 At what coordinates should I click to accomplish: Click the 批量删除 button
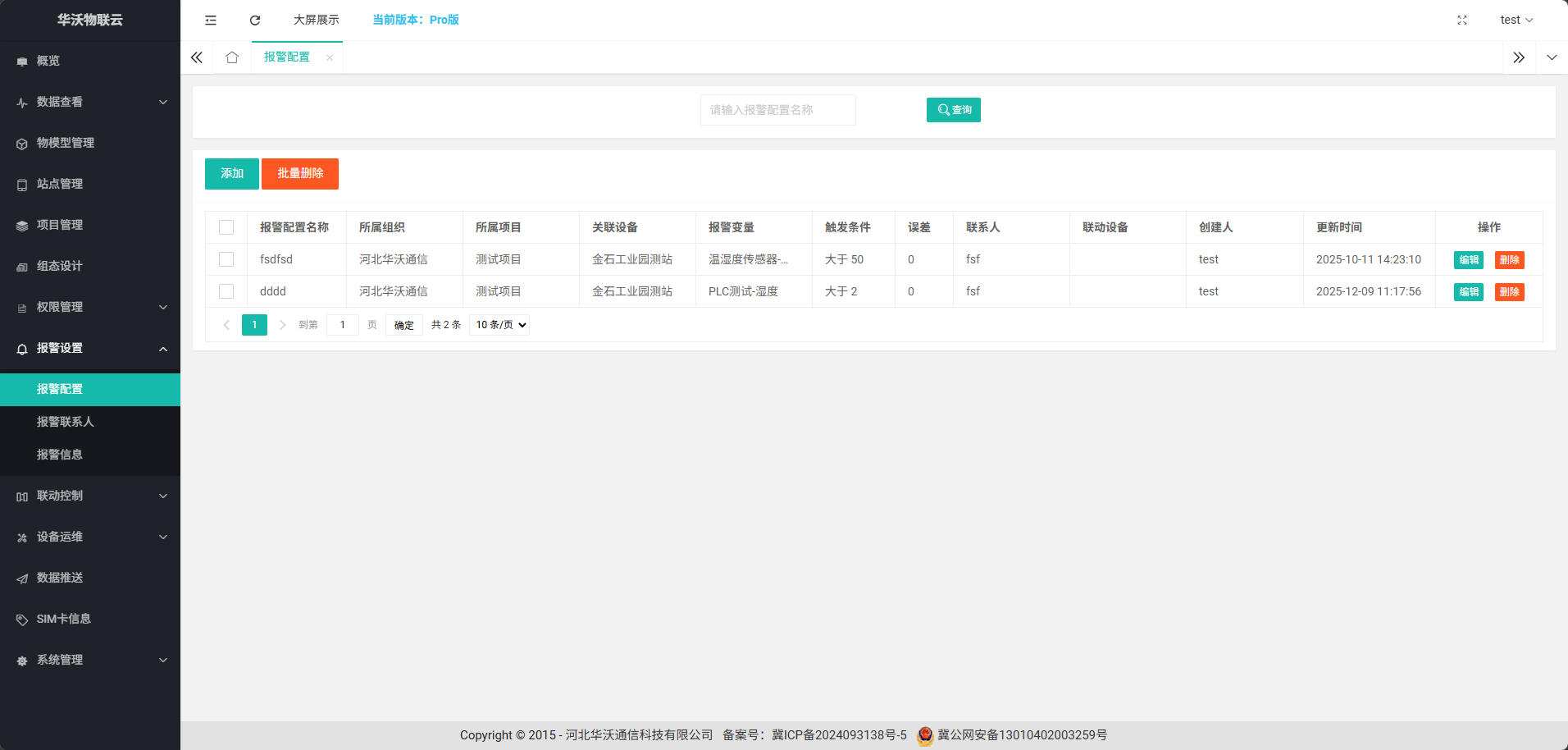300,174
